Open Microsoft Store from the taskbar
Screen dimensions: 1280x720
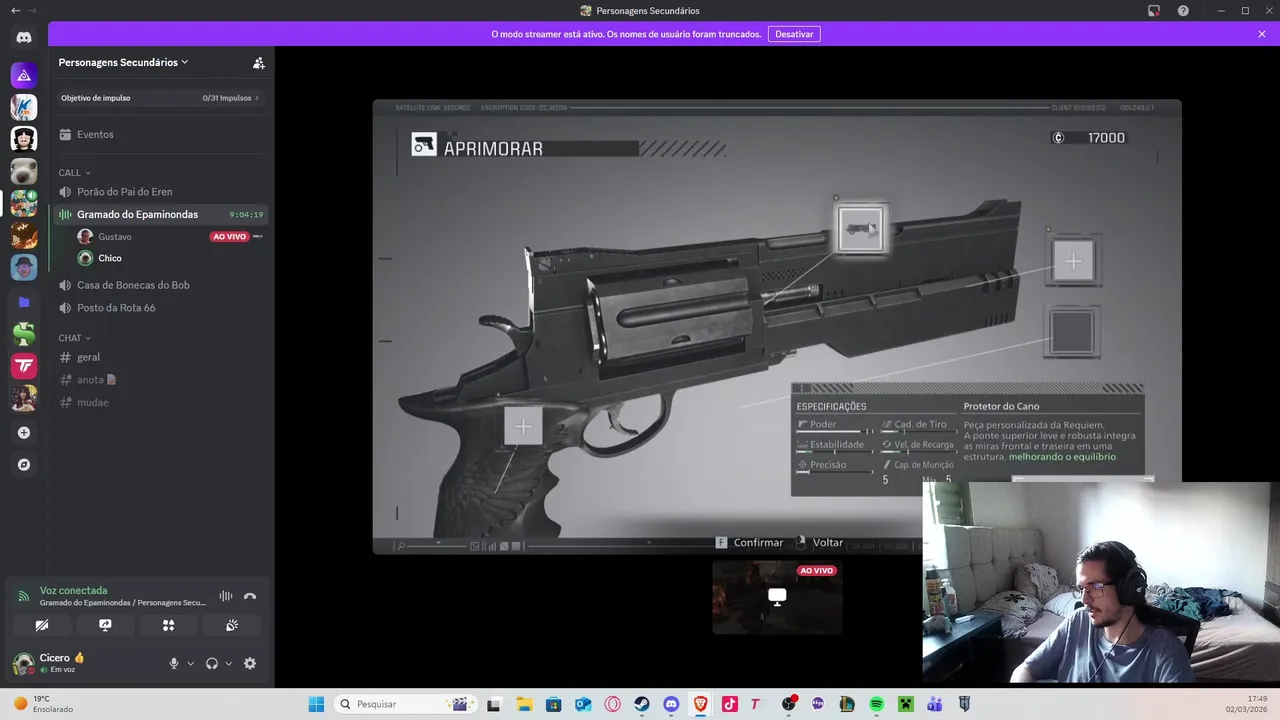[553, 704]
